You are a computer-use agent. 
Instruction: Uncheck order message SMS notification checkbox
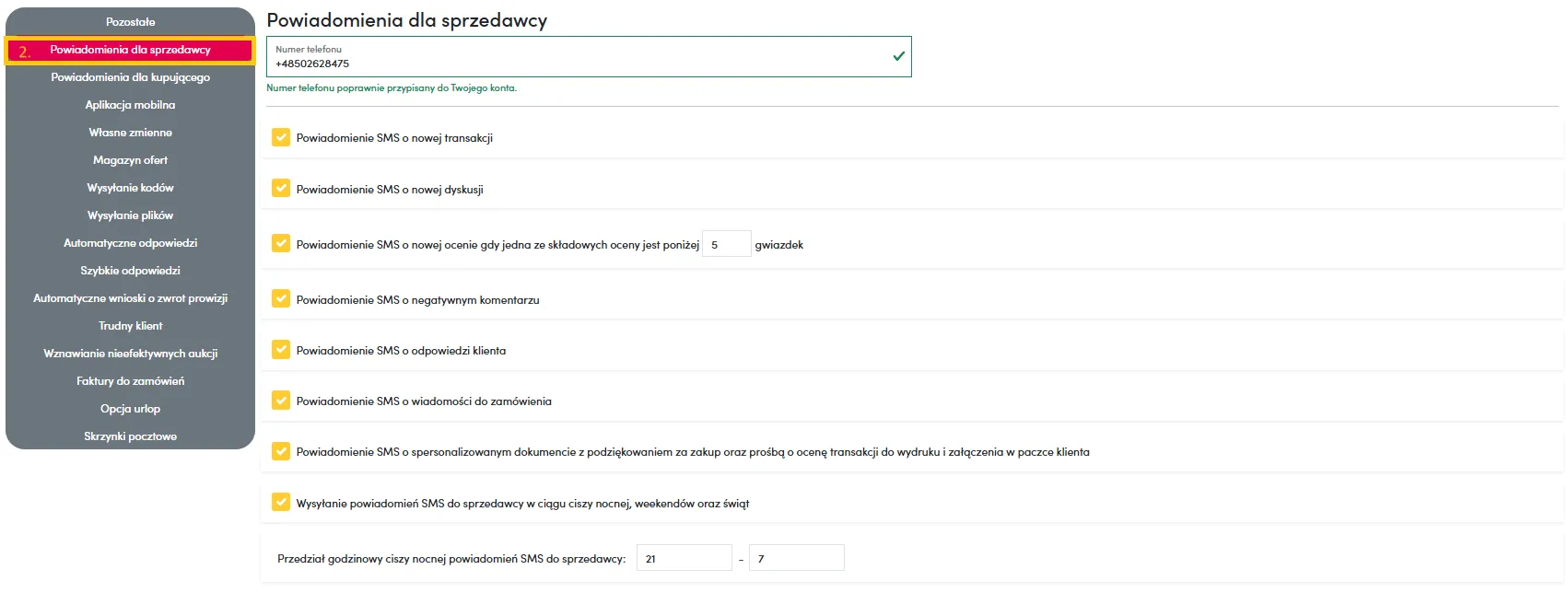pos(281,401)
